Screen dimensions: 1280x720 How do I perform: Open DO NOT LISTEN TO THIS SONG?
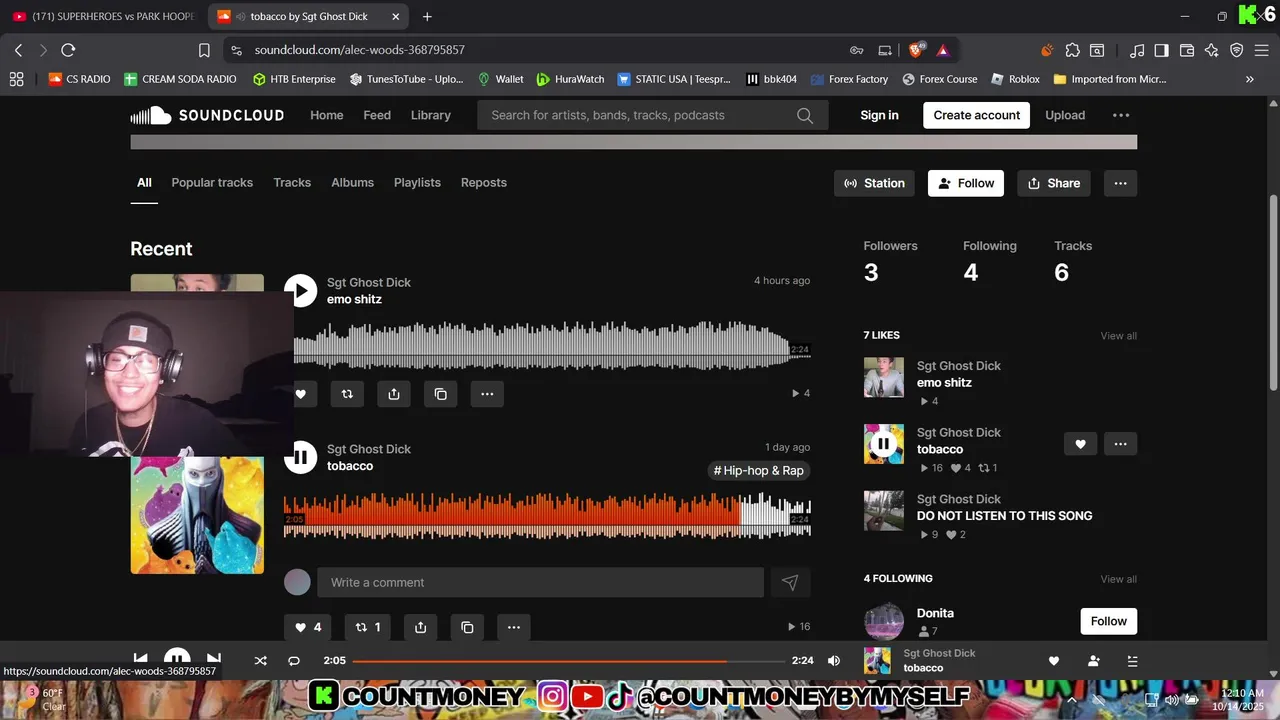coord(1004,516)
